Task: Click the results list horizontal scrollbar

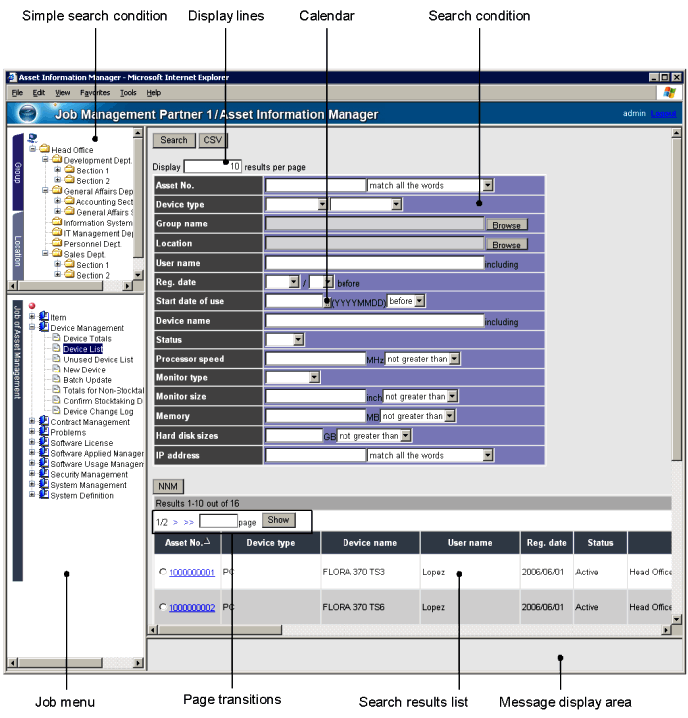Action: (220, 630)
